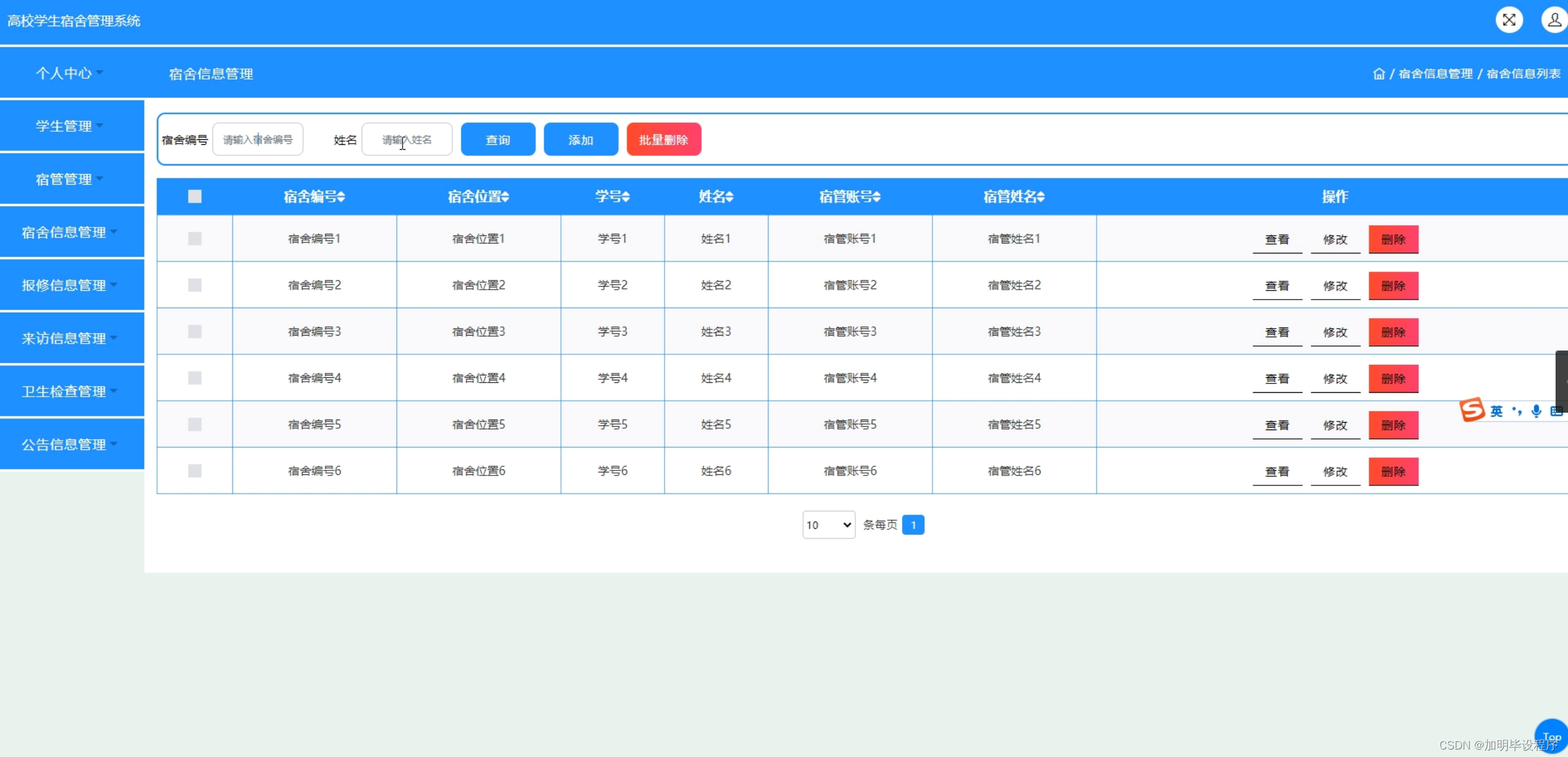This screenshot has width=1568, height=757.
Task: Sort by 宿舍编号 column arrows
Action: coord(342,197)
